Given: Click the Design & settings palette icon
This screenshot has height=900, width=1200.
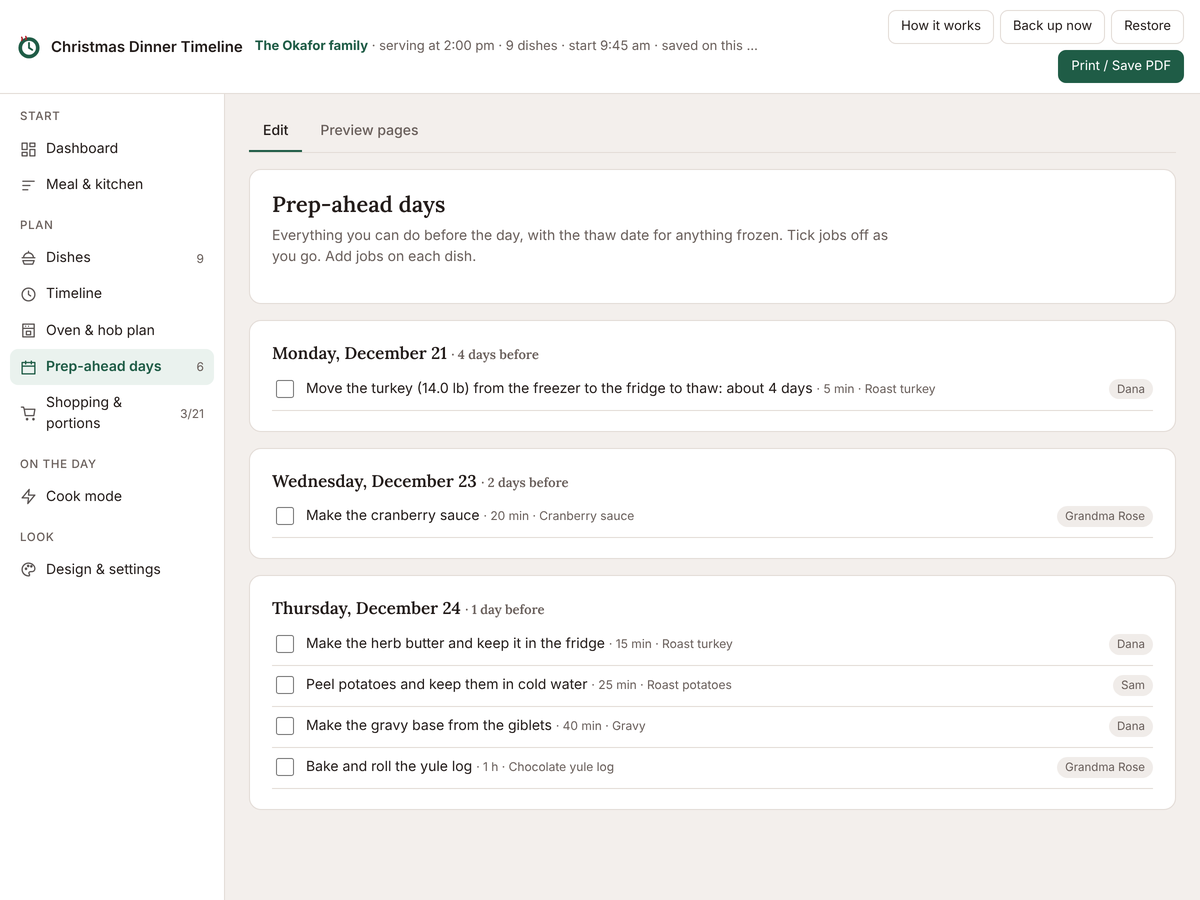Looking at the screenshot, I should [x=28, y=570].
